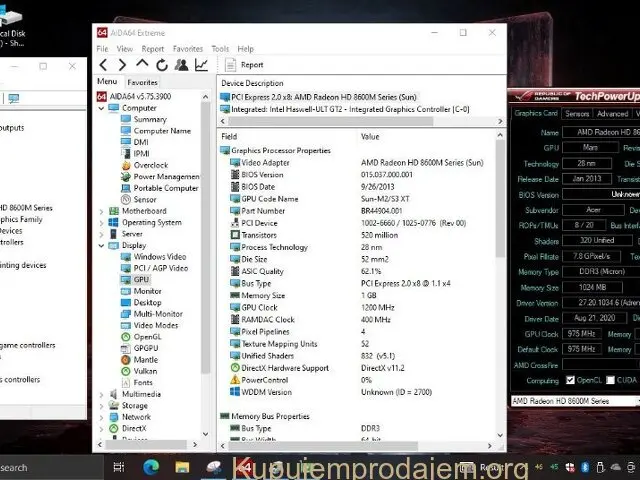640x480 pixels.
Task: Open the OpenGL entry under Display
Action: [146, 337]
